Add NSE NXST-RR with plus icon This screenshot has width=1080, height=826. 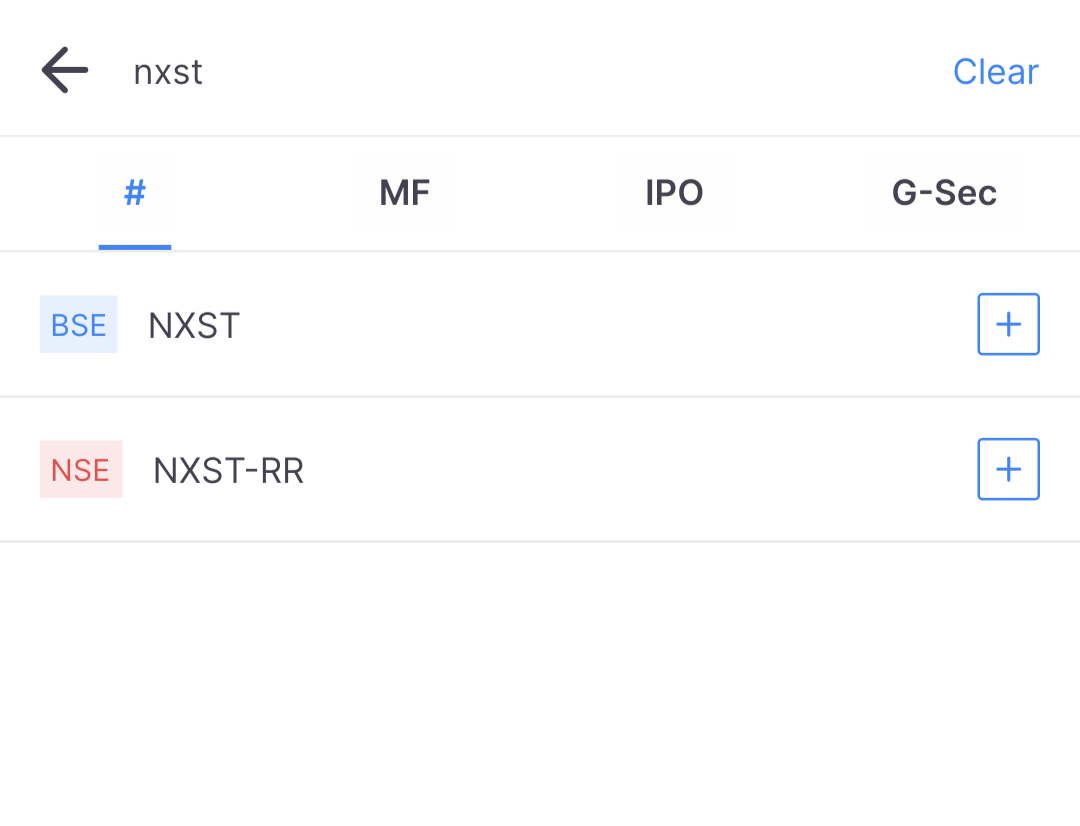click(1008, 469)
